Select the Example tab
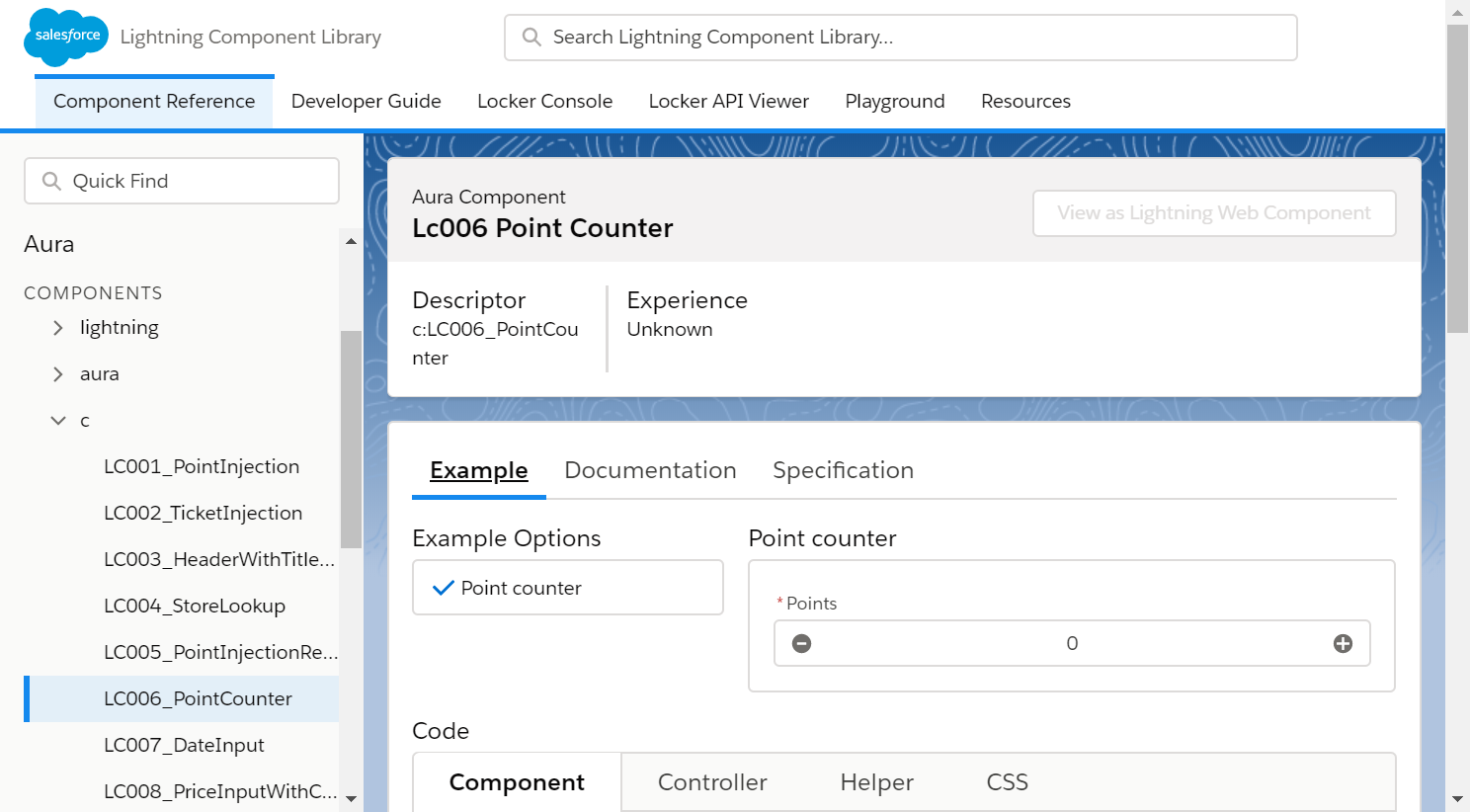Viewport: 1470px width, 812px height. pyautogui.click(x=479, y=471)
